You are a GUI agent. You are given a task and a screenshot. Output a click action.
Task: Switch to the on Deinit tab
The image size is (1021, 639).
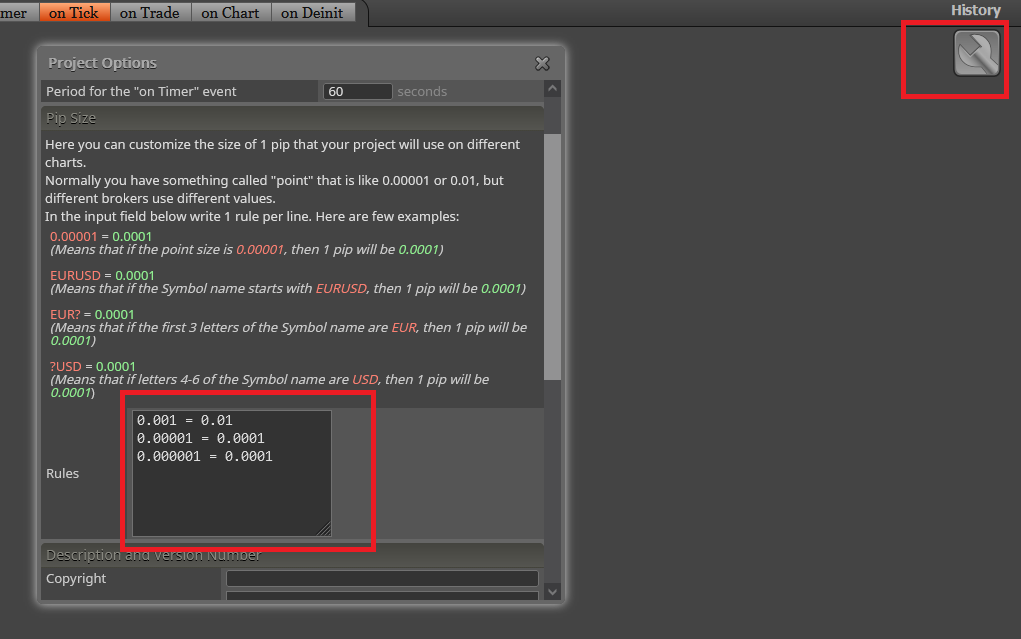point(313,12)
